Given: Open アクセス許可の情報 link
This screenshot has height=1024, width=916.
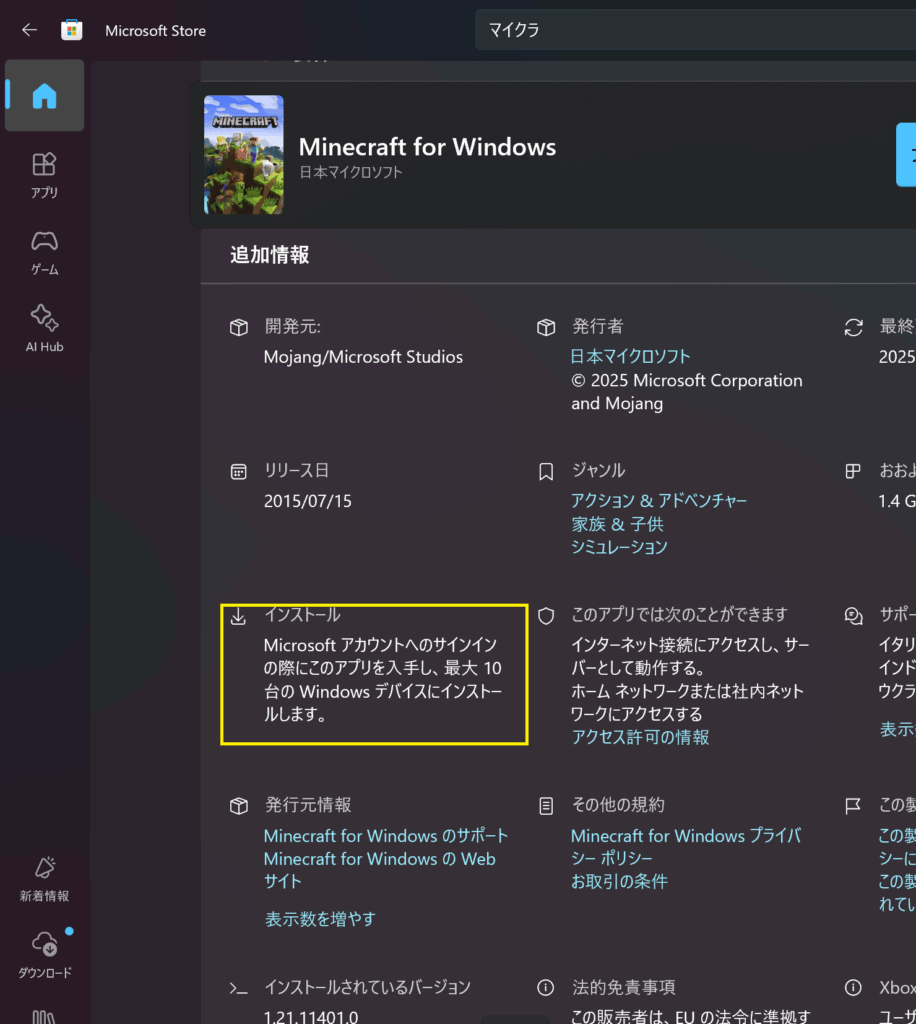Looking at the screenshot, I should coord(640,737).
